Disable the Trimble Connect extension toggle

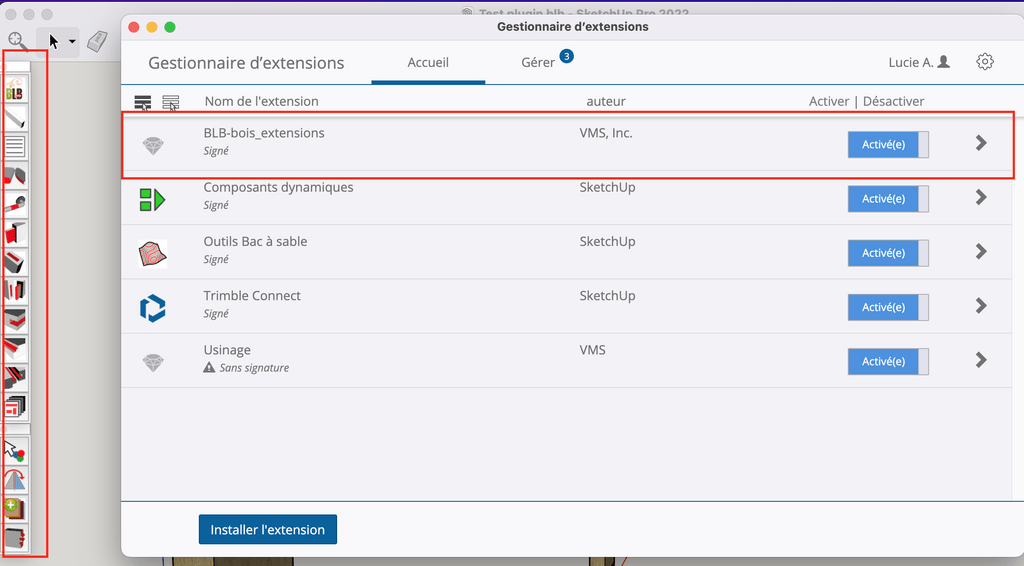click(x=888, y=307)
